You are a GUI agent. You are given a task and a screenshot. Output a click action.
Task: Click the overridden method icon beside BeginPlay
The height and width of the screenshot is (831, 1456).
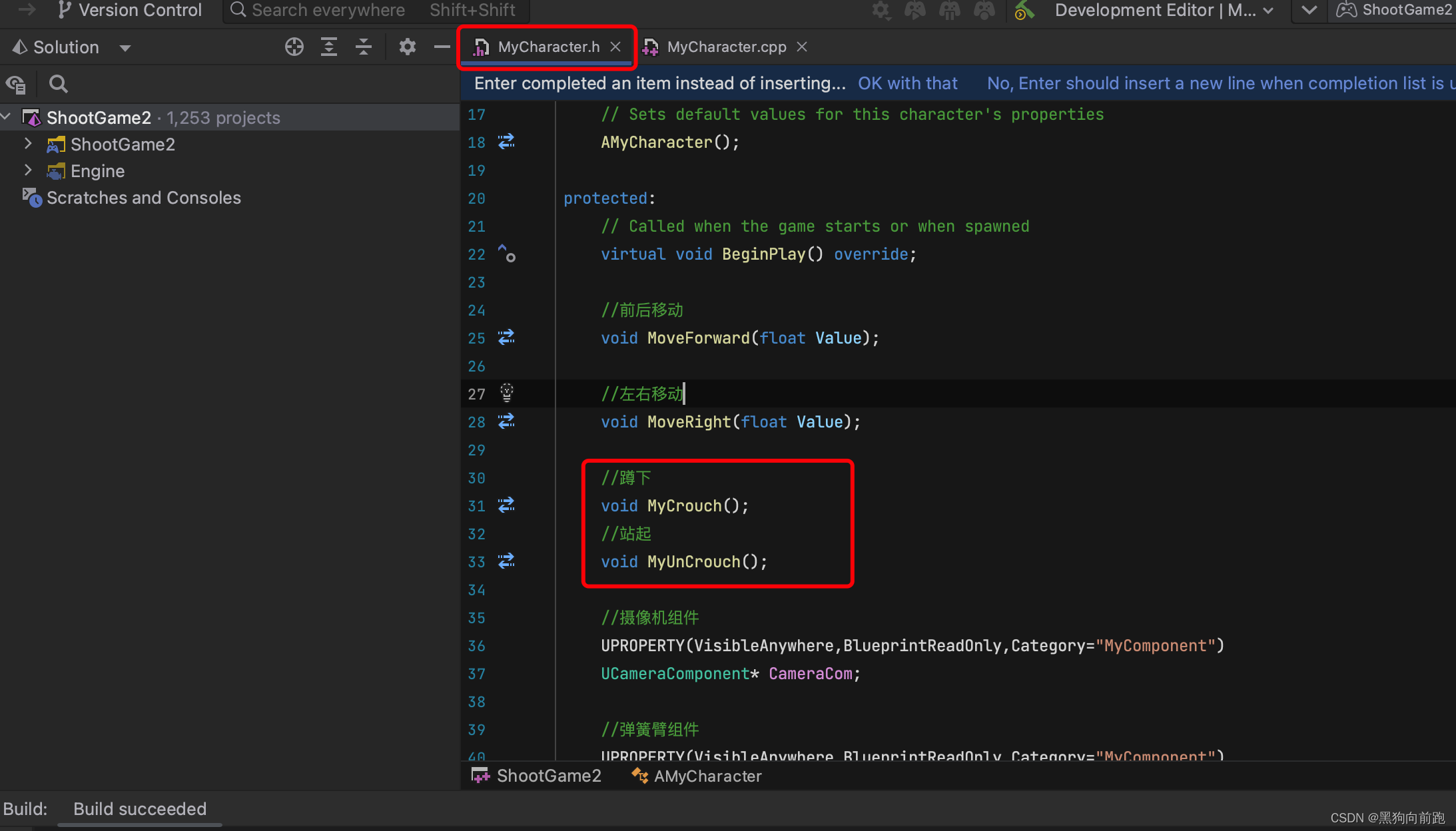[506, 254]
